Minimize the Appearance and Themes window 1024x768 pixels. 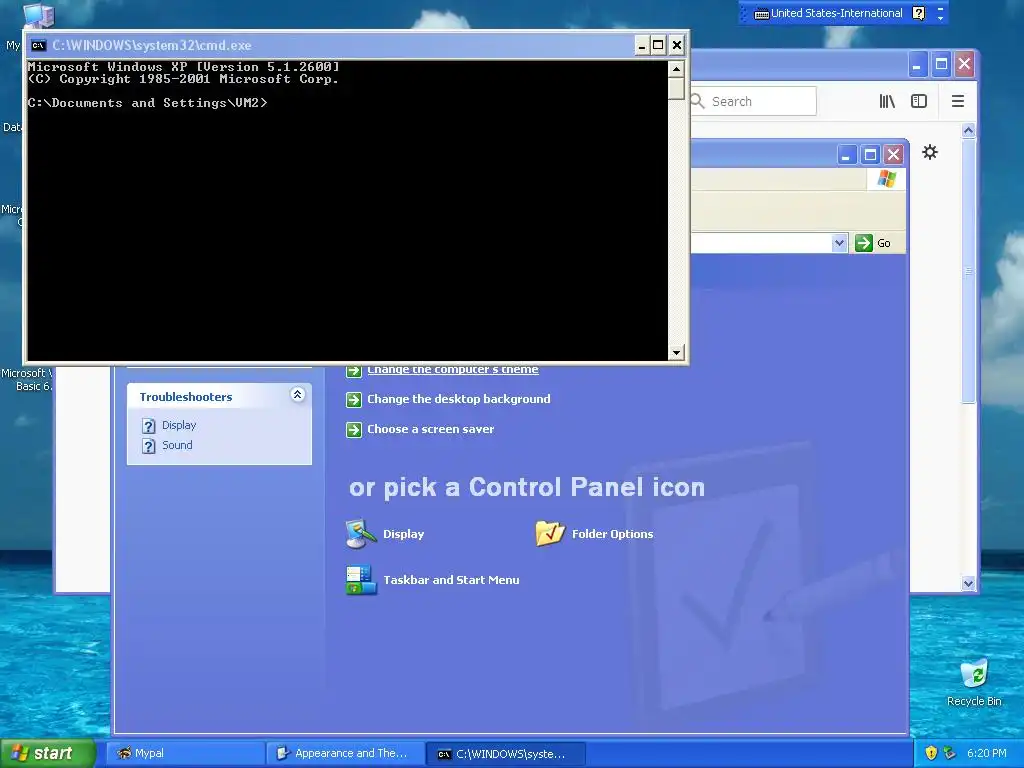[846, 155]
